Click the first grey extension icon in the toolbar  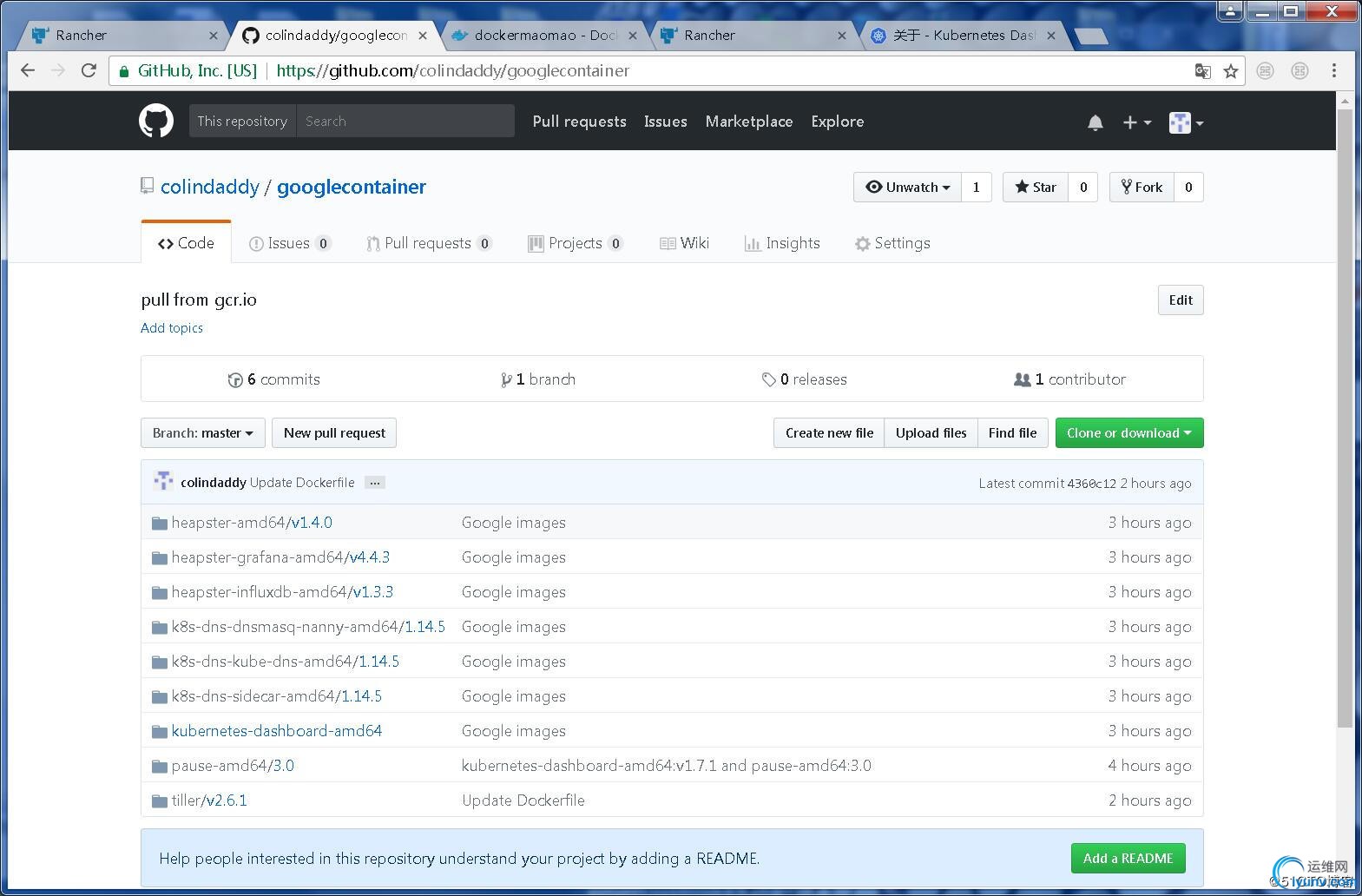[x=1266, y=71]
